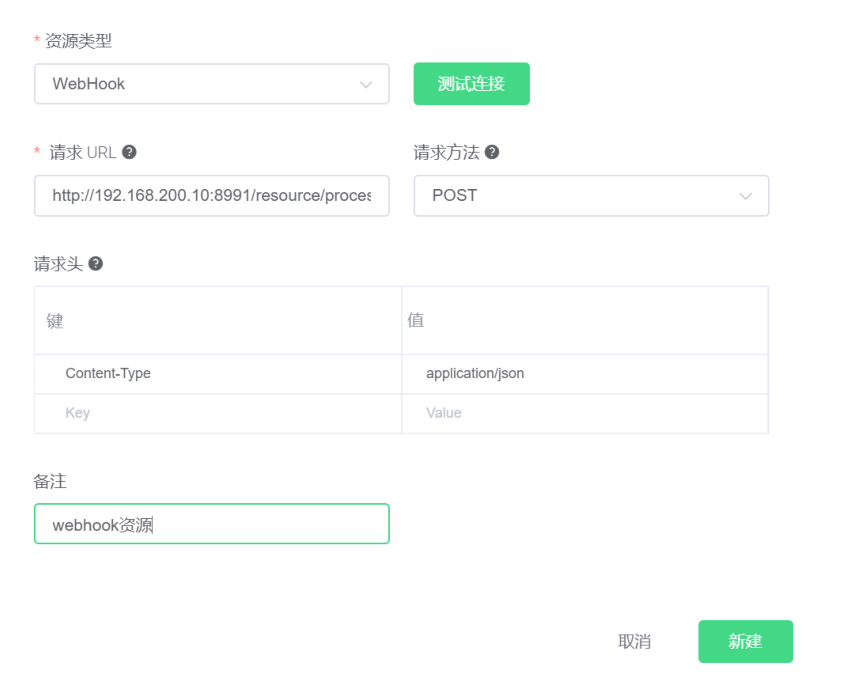This screenshot has height=682, width=847.
Task: Click help icon beside 请求方法 label
Action: (x=492, y=152)
